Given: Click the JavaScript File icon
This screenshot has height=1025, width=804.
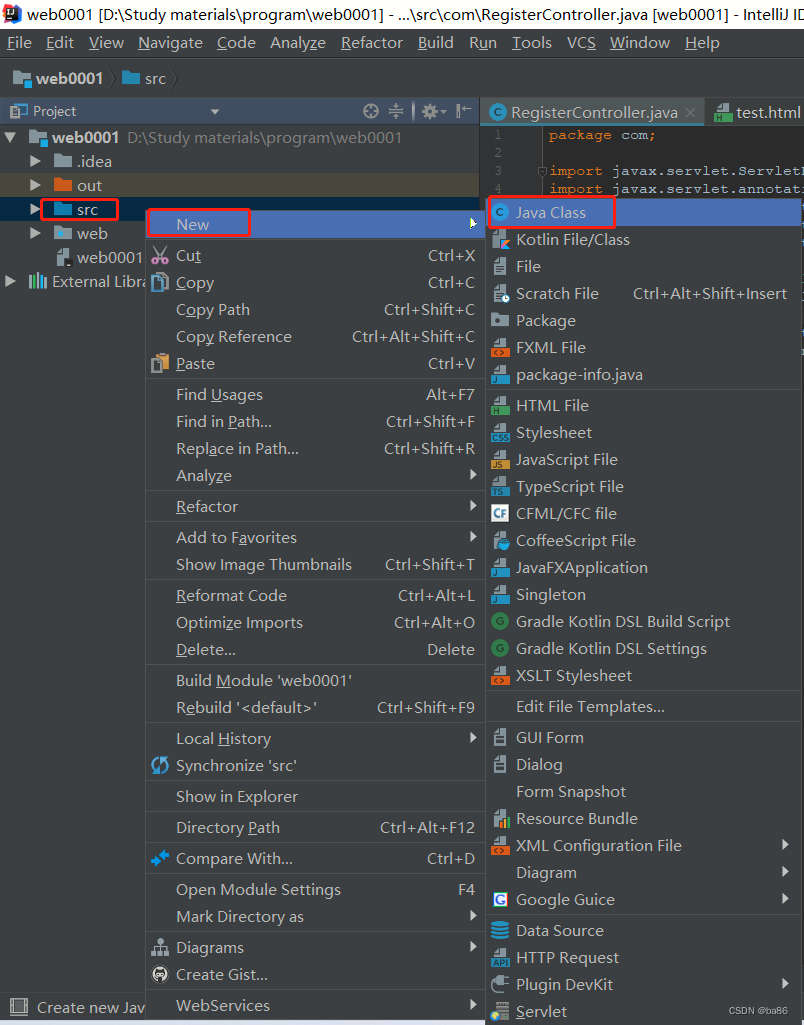Looking at the screenshot, I should coord(500,460).
